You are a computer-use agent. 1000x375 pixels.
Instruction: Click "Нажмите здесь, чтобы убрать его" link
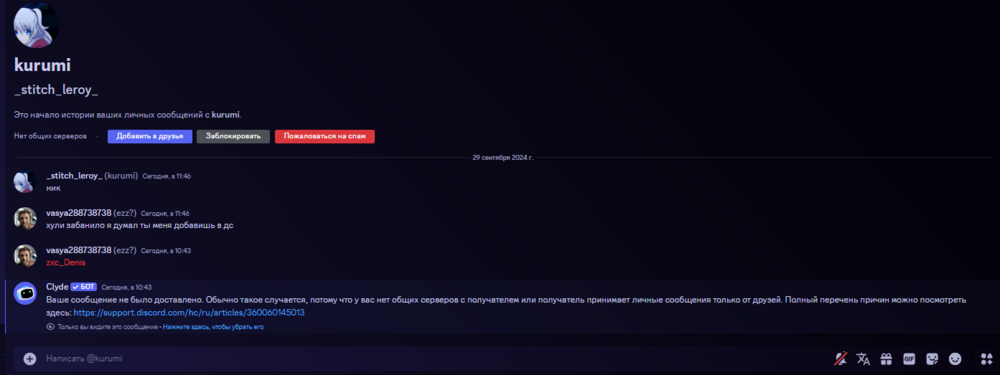coord(213,327)
